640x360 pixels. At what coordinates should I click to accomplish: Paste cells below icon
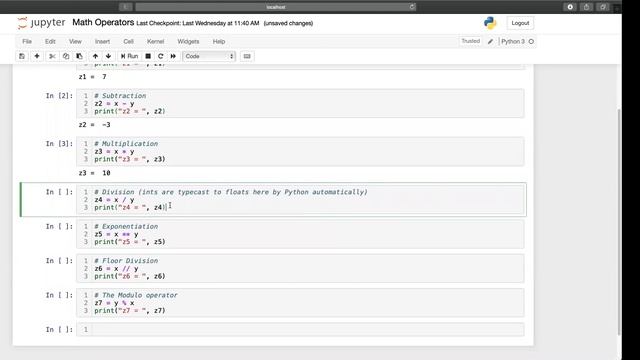pos(79,56)
